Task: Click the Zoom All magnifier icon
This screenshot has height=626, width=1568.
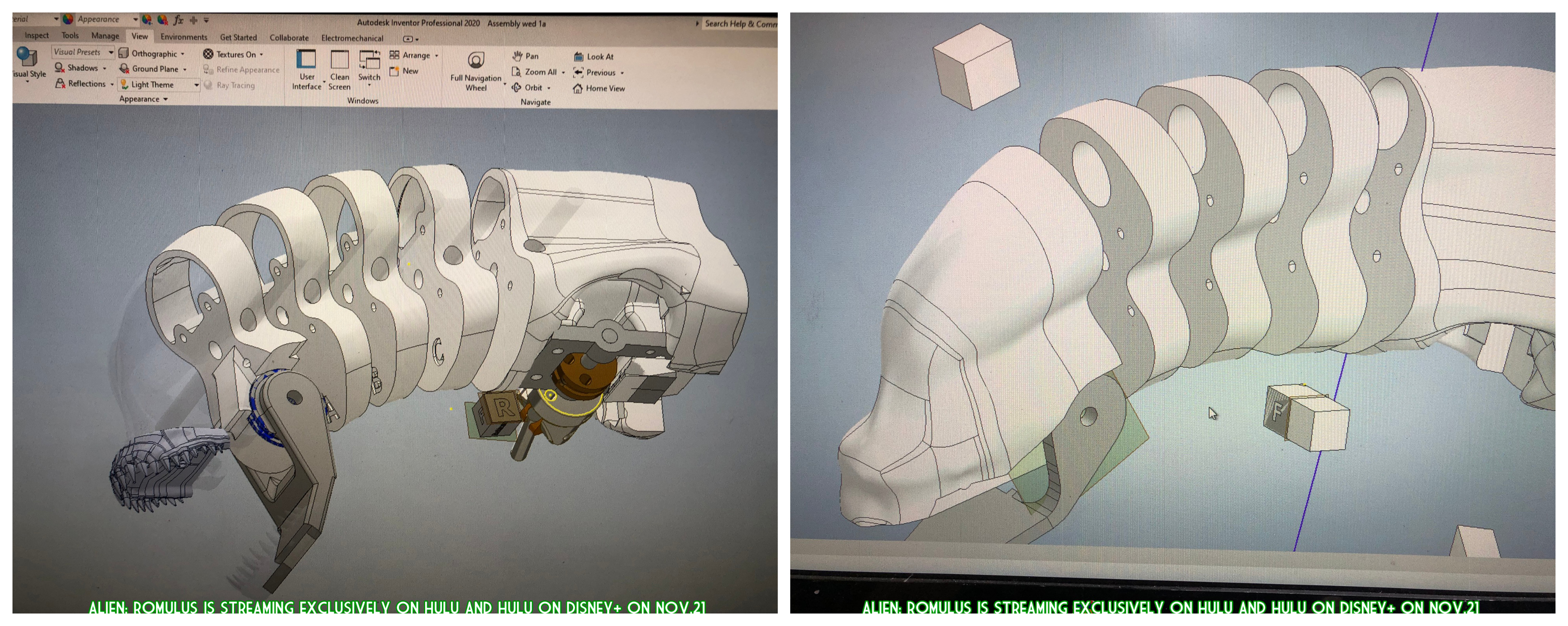Action: click(x=516, y=72)
